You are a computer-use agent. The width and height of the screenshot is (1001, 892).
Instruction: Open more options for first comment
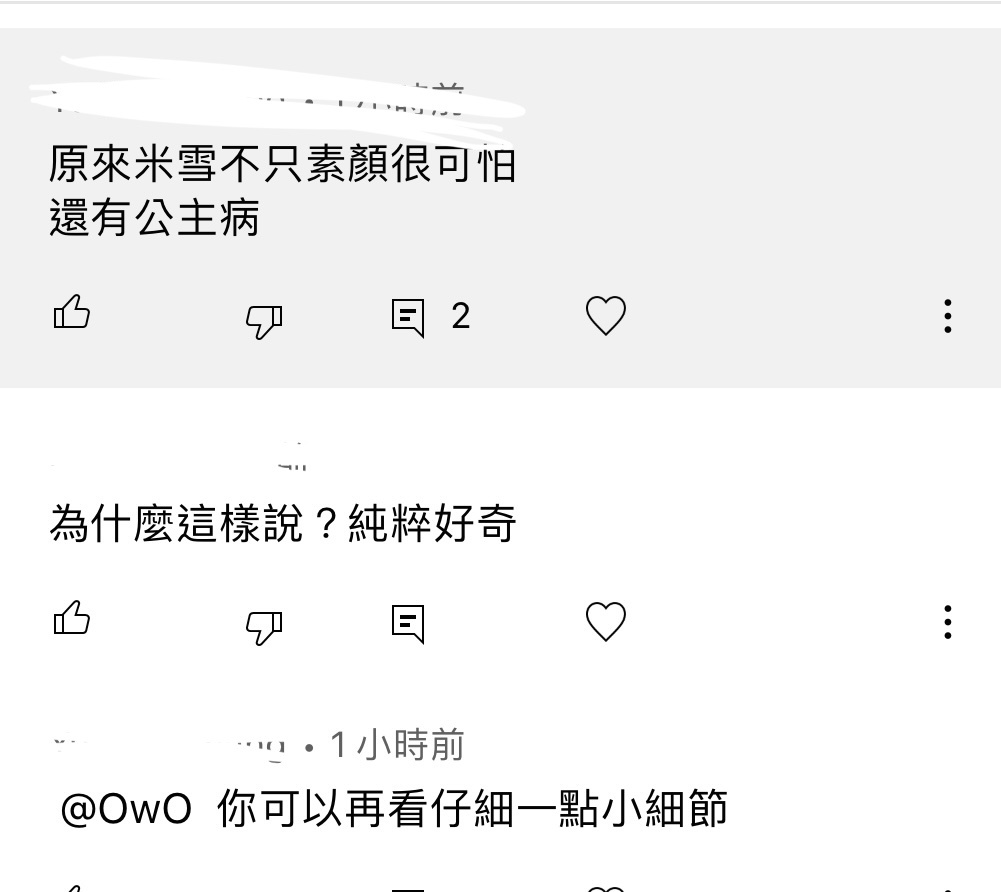coord(948,316)
